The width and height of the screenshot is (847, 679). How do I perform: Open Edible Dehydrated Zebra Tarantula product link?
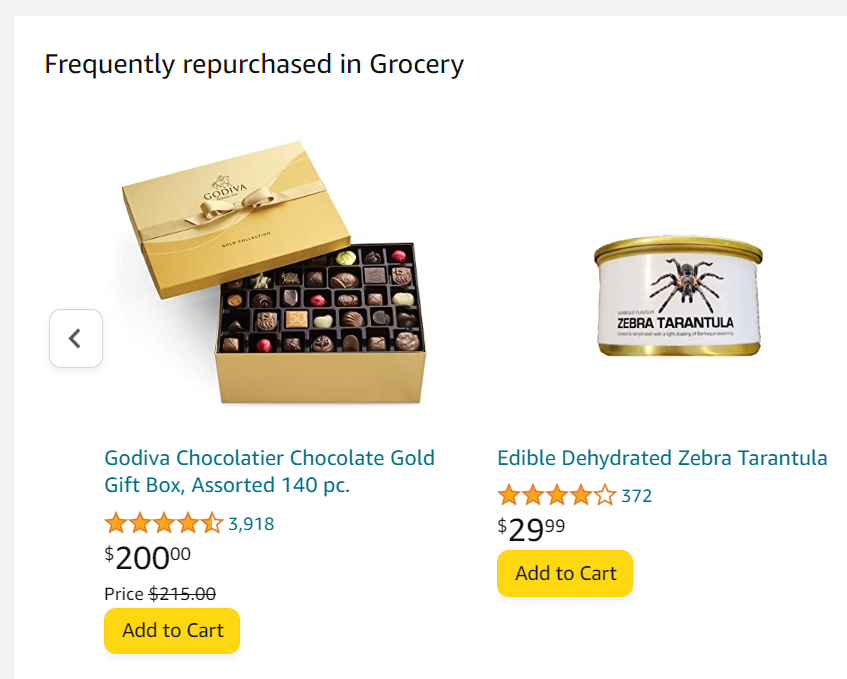click(662, 458)
